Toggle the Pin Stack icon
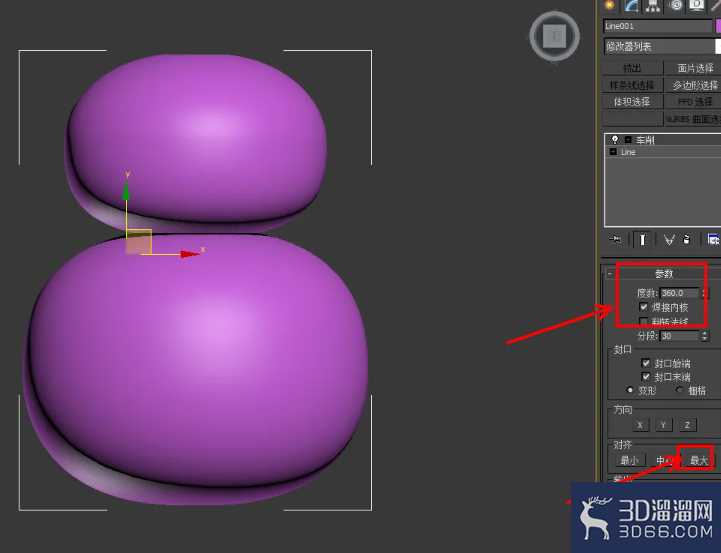This screenshot has width=721, height=553. tap(615, 239)
